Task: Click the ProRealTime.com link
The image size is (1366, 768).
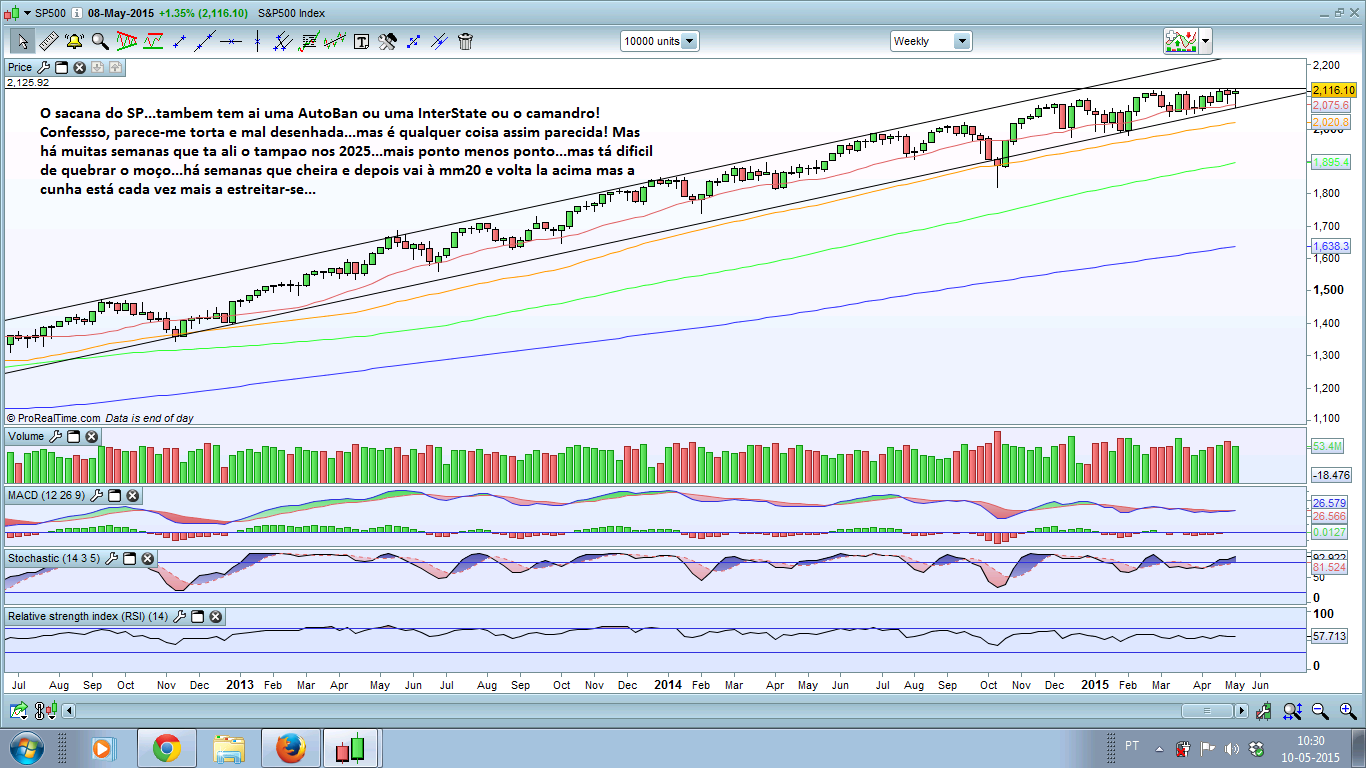Action: click(x=59, y=418)
